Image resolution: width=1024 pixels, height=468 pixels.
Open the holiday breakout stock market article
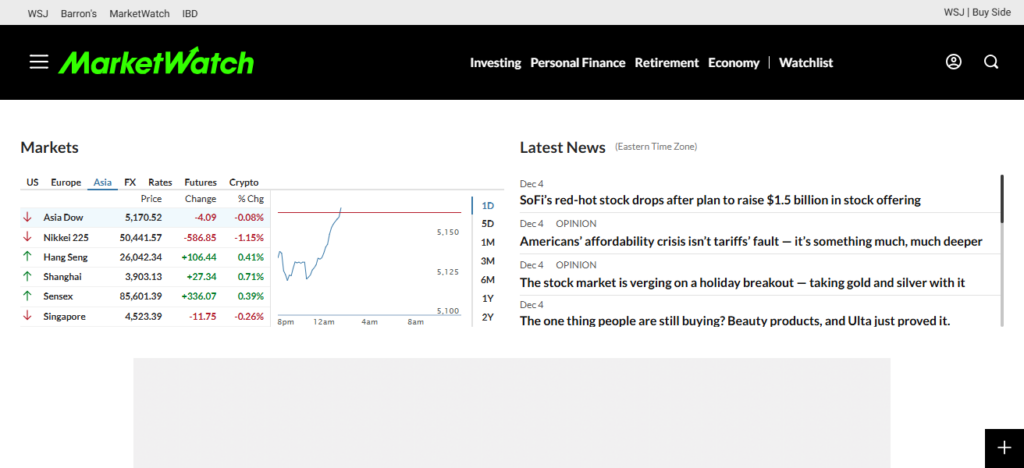click(x=743, y=283)
